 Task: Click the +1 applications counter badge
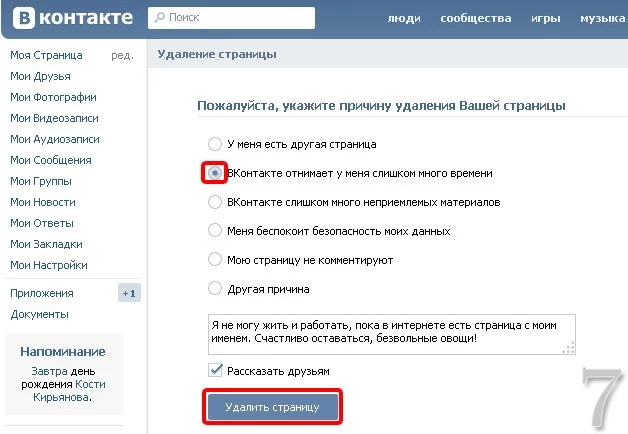coord(129,293)
